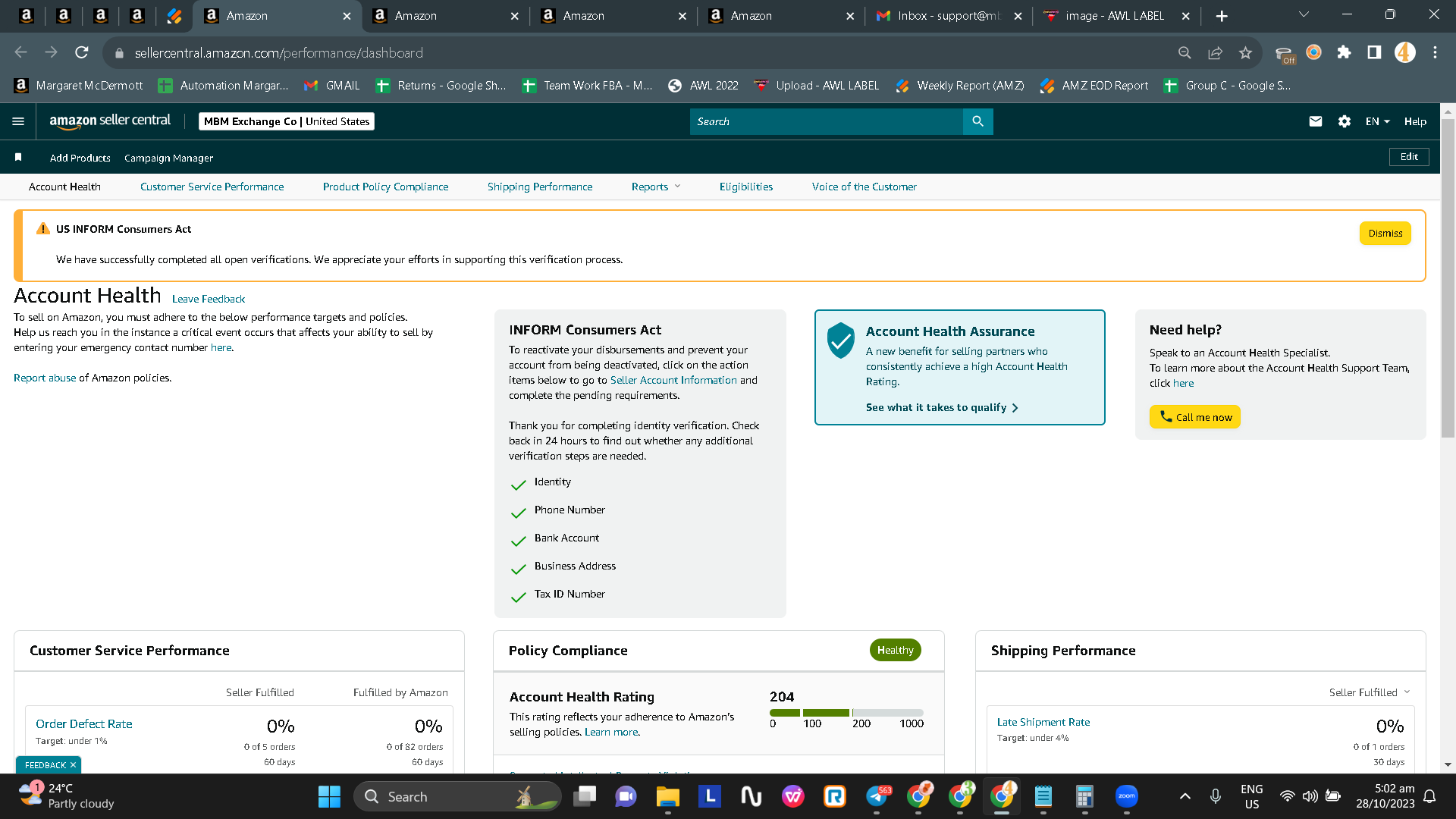1456x819 pixels.
Task: Open a new browser tab
Action: (1222, 16)
